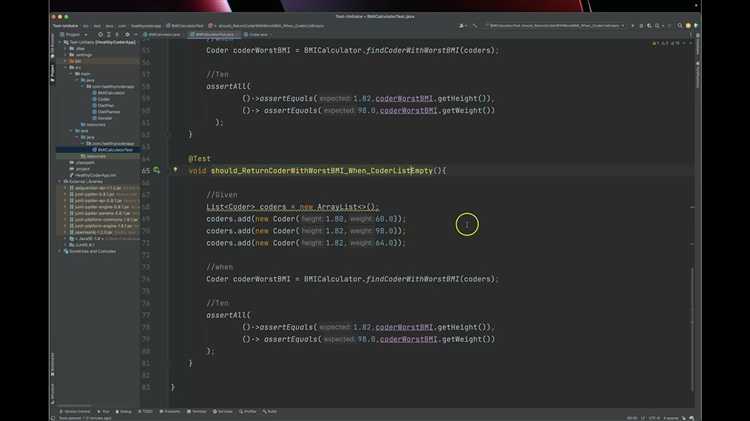Click Collapse All in Project panel toolbar

[117, 34]
